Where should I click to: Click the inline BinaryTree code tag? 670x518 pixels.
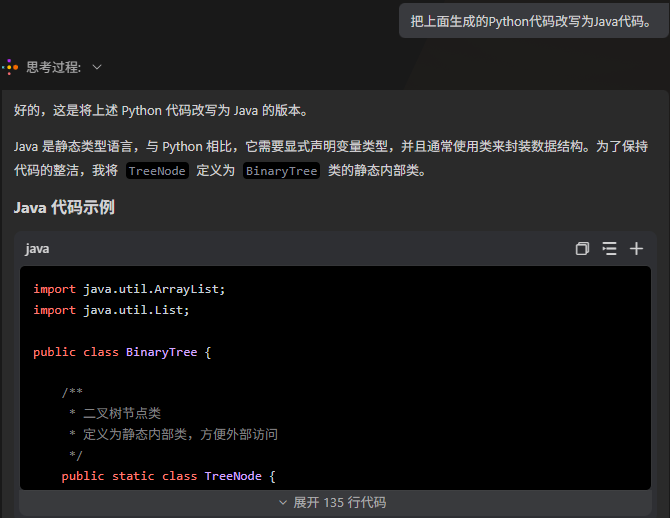tap(281, 171)
